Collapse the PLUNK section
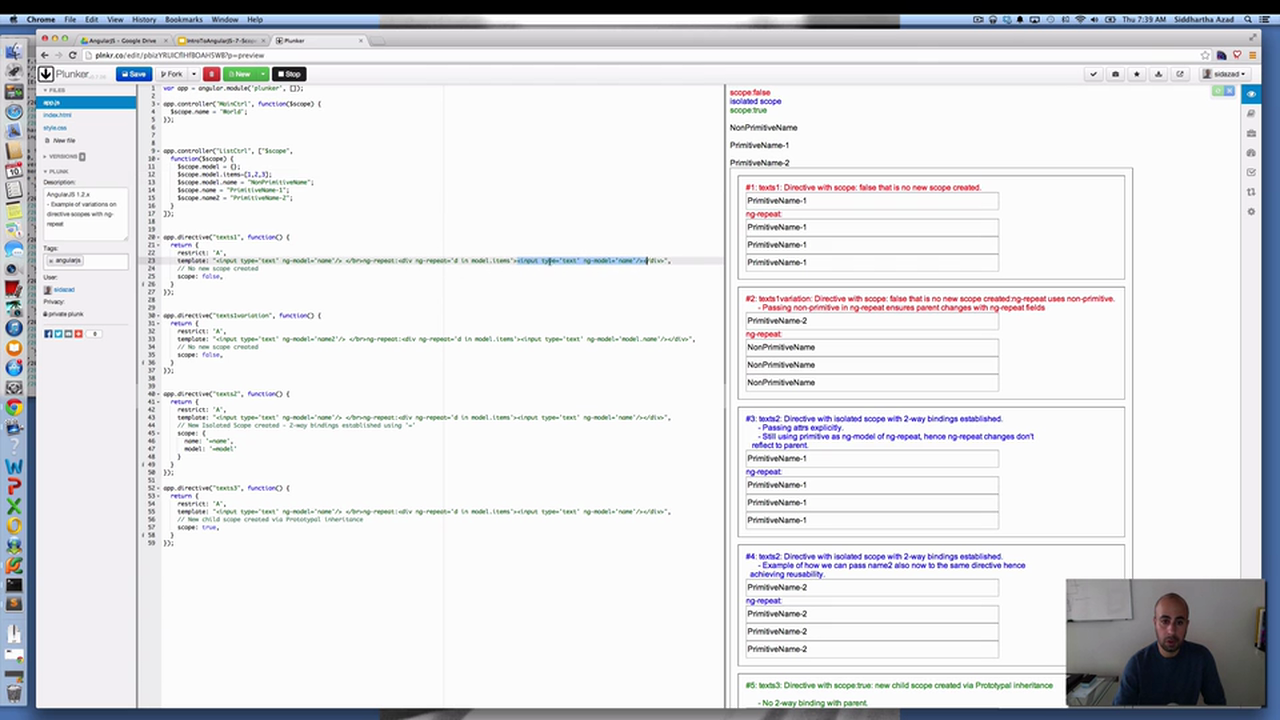This screenshot has height=720, width=1280. pyautogui.click(x=55, y=171)
